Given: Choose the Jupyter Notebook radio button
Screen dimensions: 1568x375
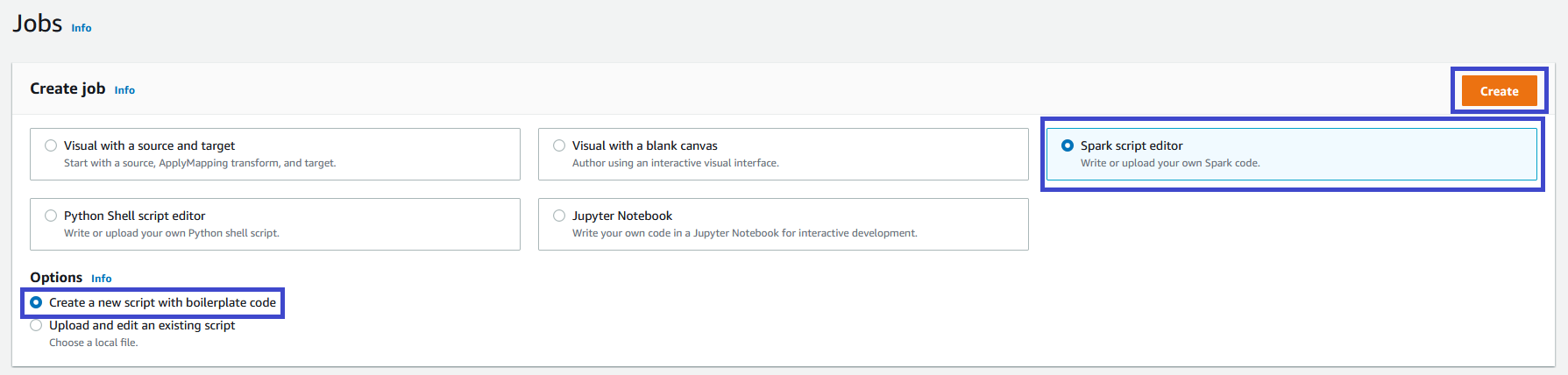Looking at the screenshot, I should coord(559,216).
